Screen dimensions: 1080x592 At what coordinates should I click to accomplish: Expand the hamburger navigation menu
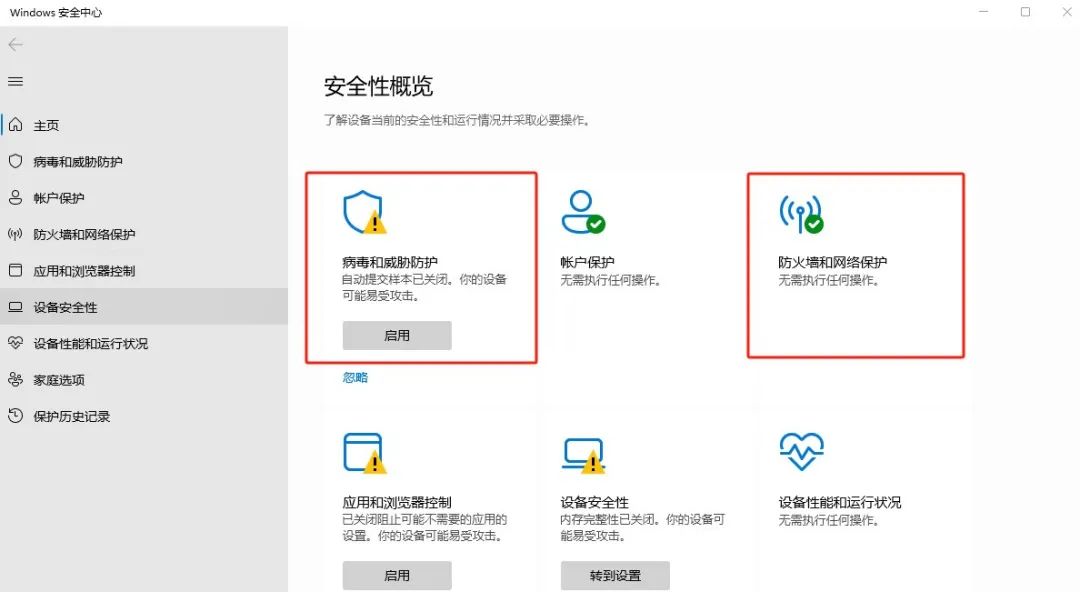(x=15, y=81)
